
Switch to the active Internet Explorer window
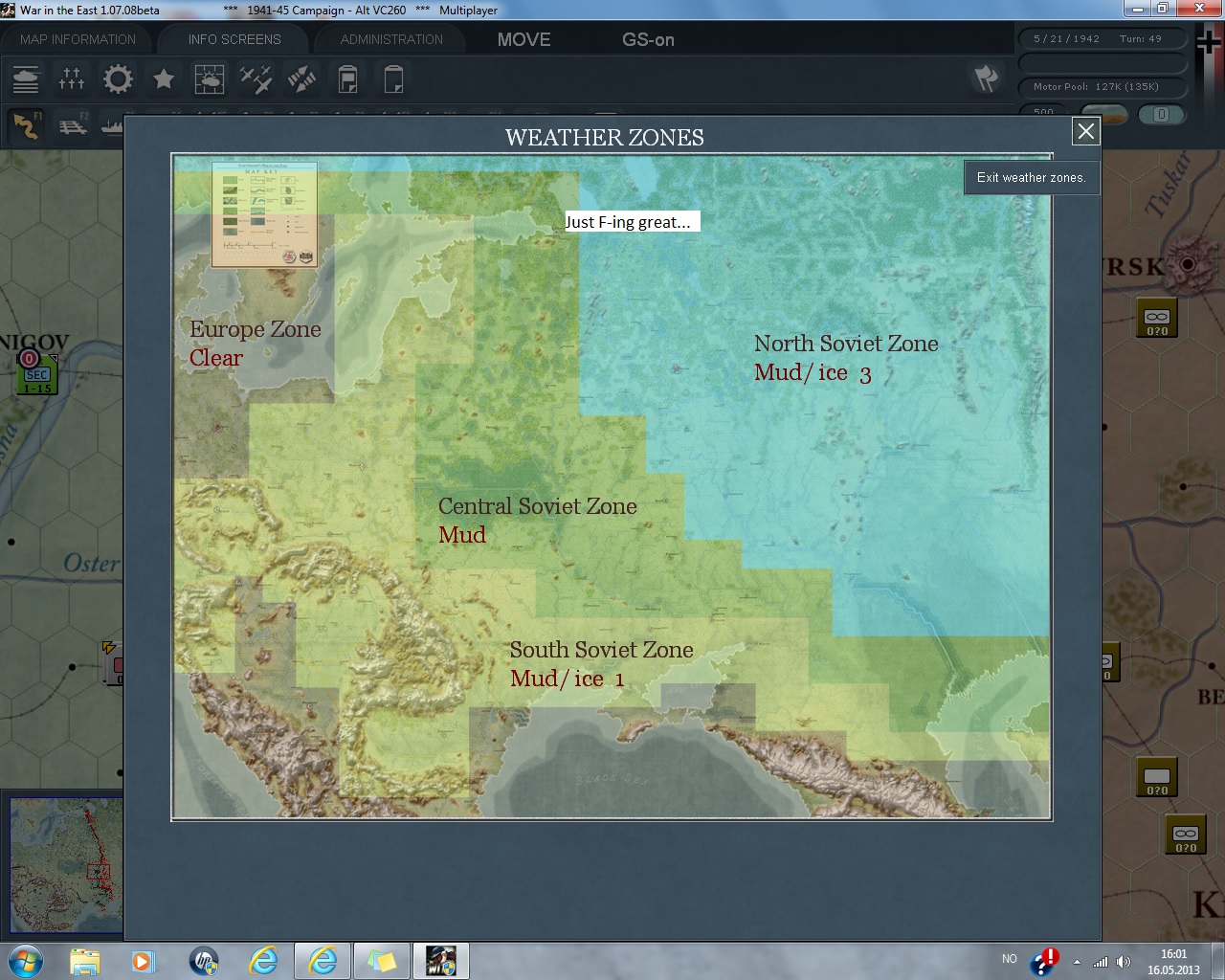click(323, 960)
